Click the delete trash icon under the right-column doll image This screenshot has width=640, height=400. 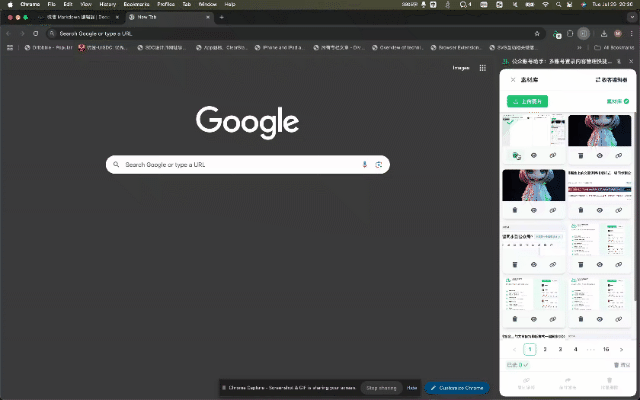[x=580, y=156]
